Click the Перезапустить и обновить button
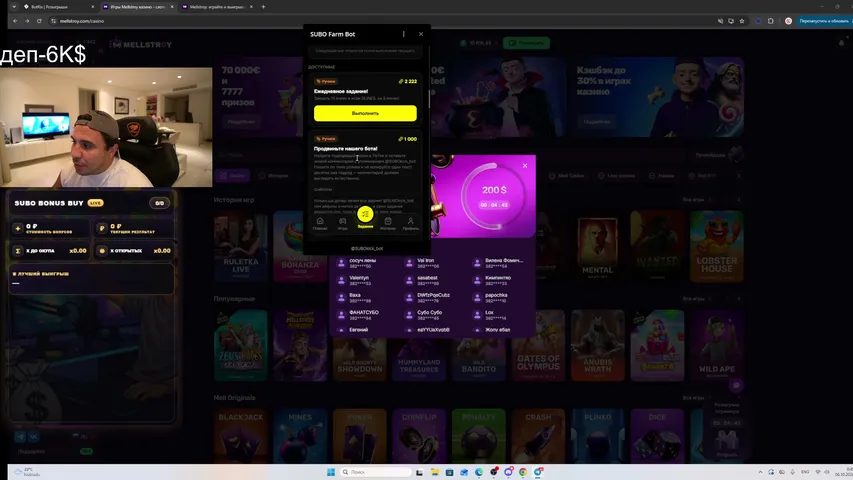The height and width of the screenshot is (480, 853). coord(824,21)
